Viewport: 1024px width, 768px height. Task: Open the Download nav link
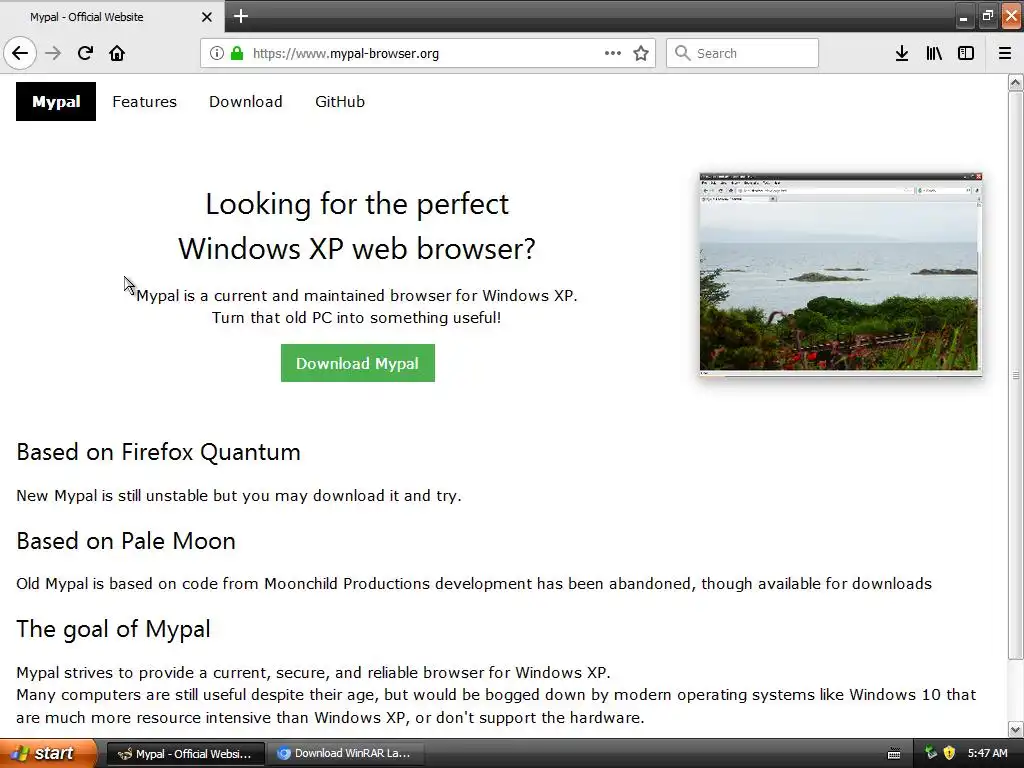point(246,102)
